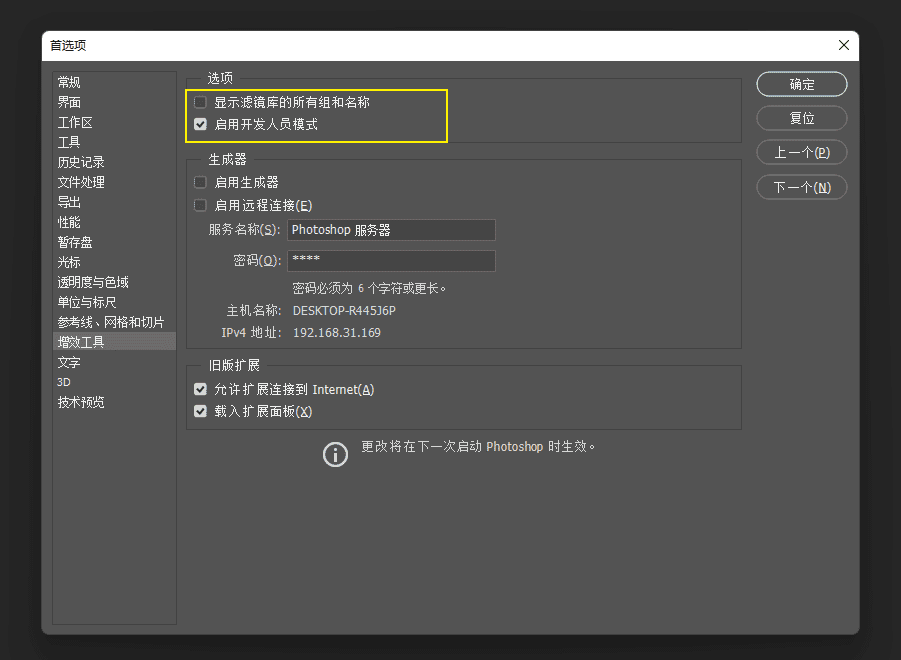
Task: Enable 启用生成器 under 生成器 section
Action: point(200,181)
